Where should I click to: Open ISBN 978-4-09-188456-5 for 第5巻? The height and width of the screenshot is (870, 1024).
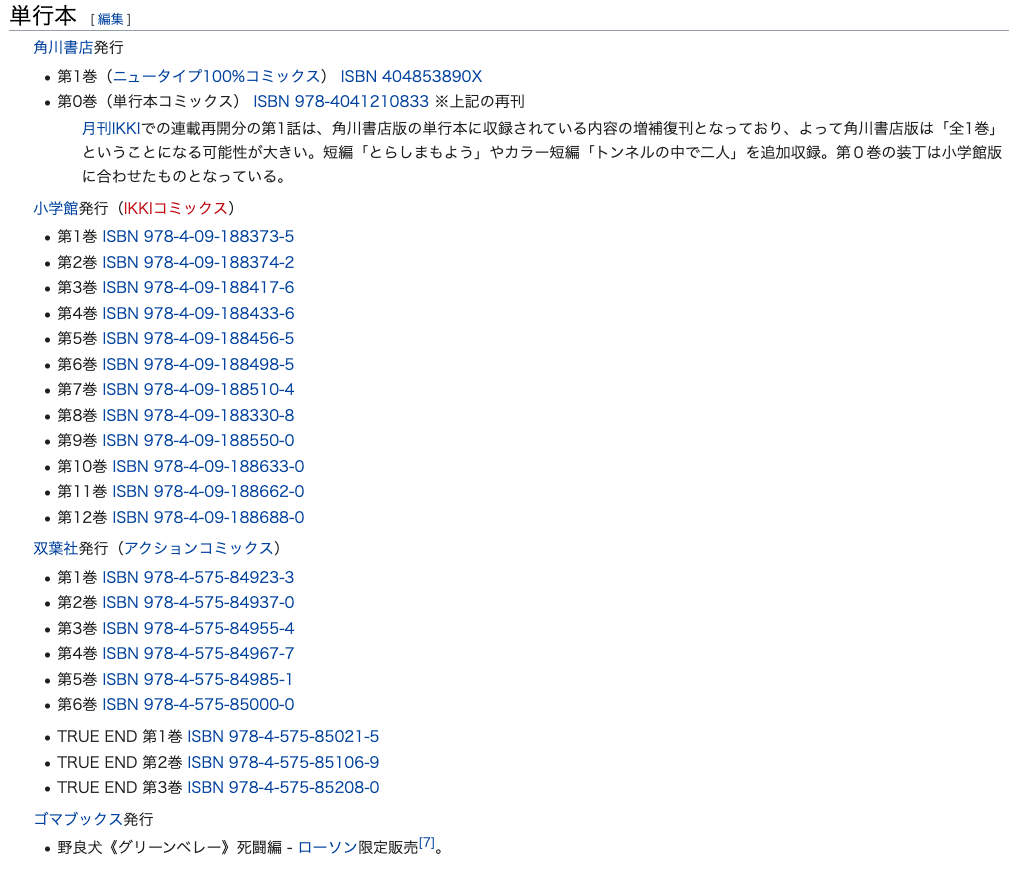[x=198, y=338]
